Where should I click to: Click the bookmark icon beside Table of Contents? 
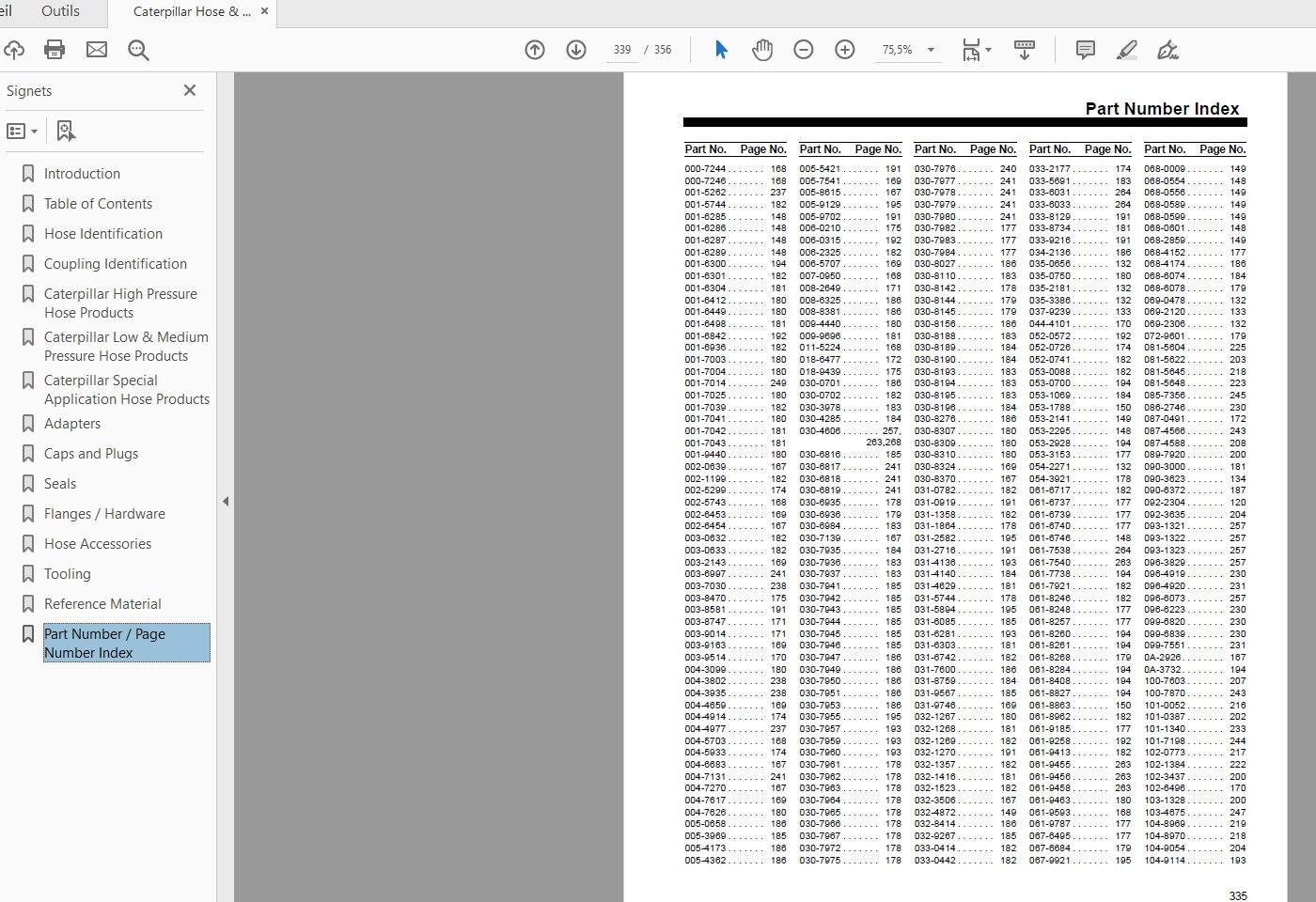click(x=28, y=204)
